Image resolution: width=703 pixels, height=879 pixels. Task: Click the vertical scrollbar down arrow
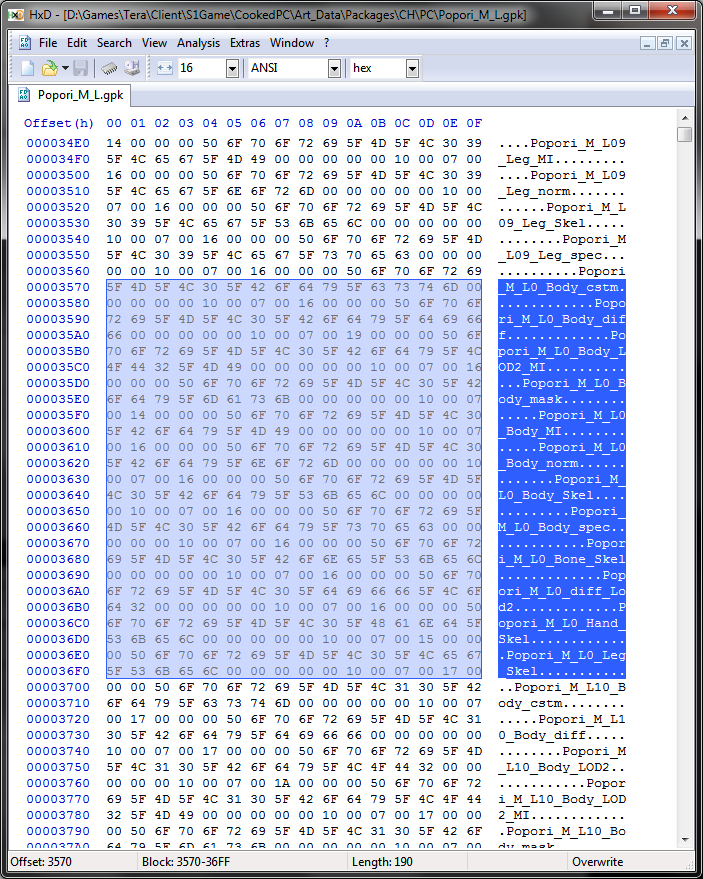[684, 839]
